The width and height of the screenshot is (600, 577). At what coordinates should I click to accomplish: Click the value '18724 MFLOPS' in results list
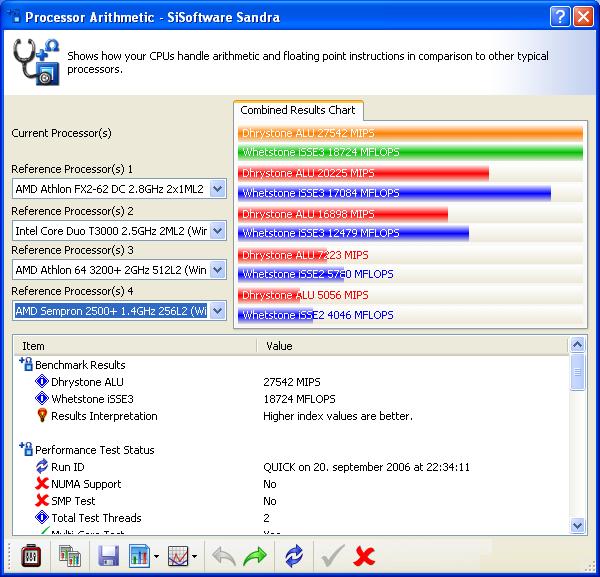(x=299, y=399)
